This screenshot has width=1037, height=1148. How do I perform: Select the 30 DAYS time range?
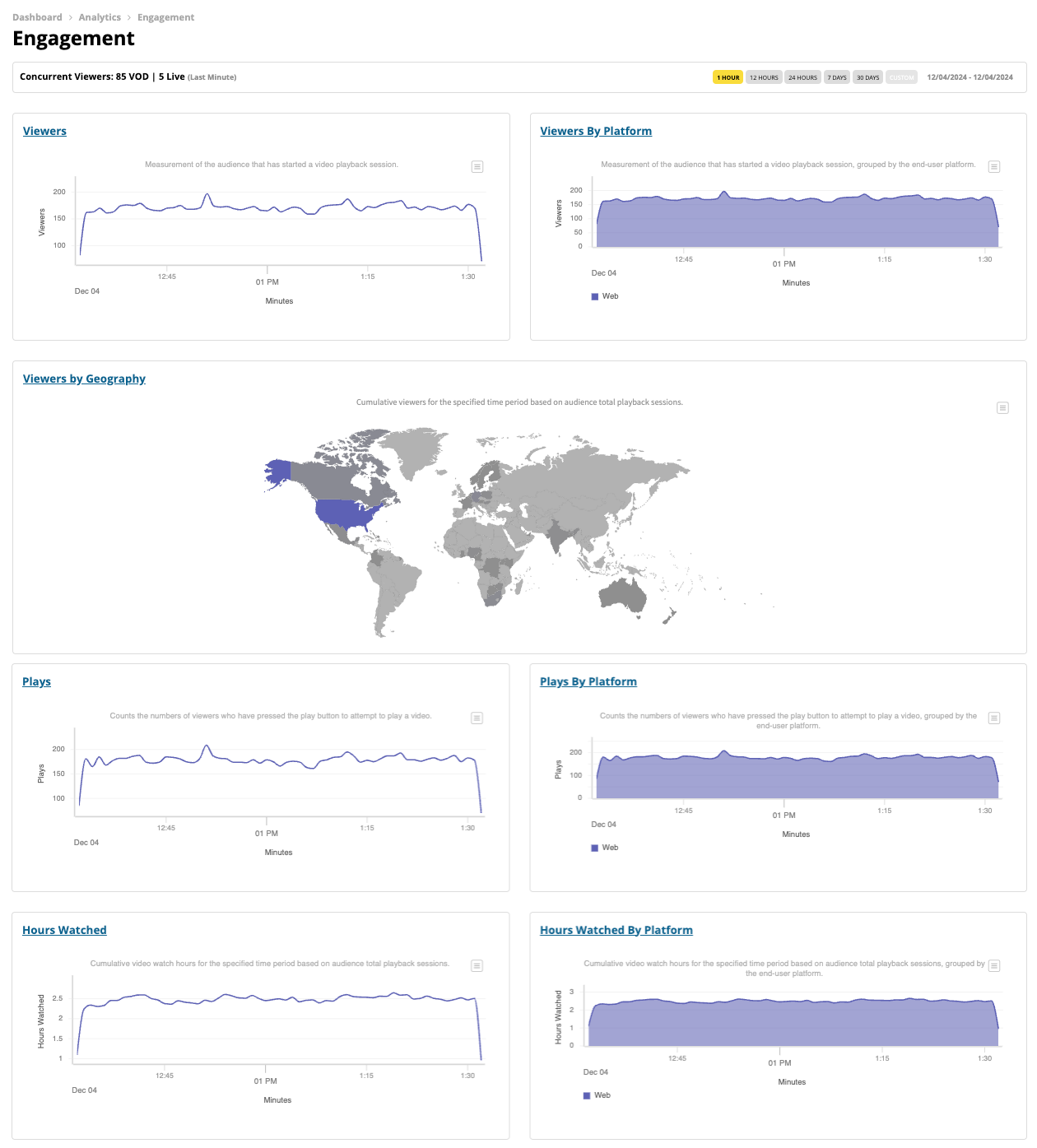click(x=867, y=77)
